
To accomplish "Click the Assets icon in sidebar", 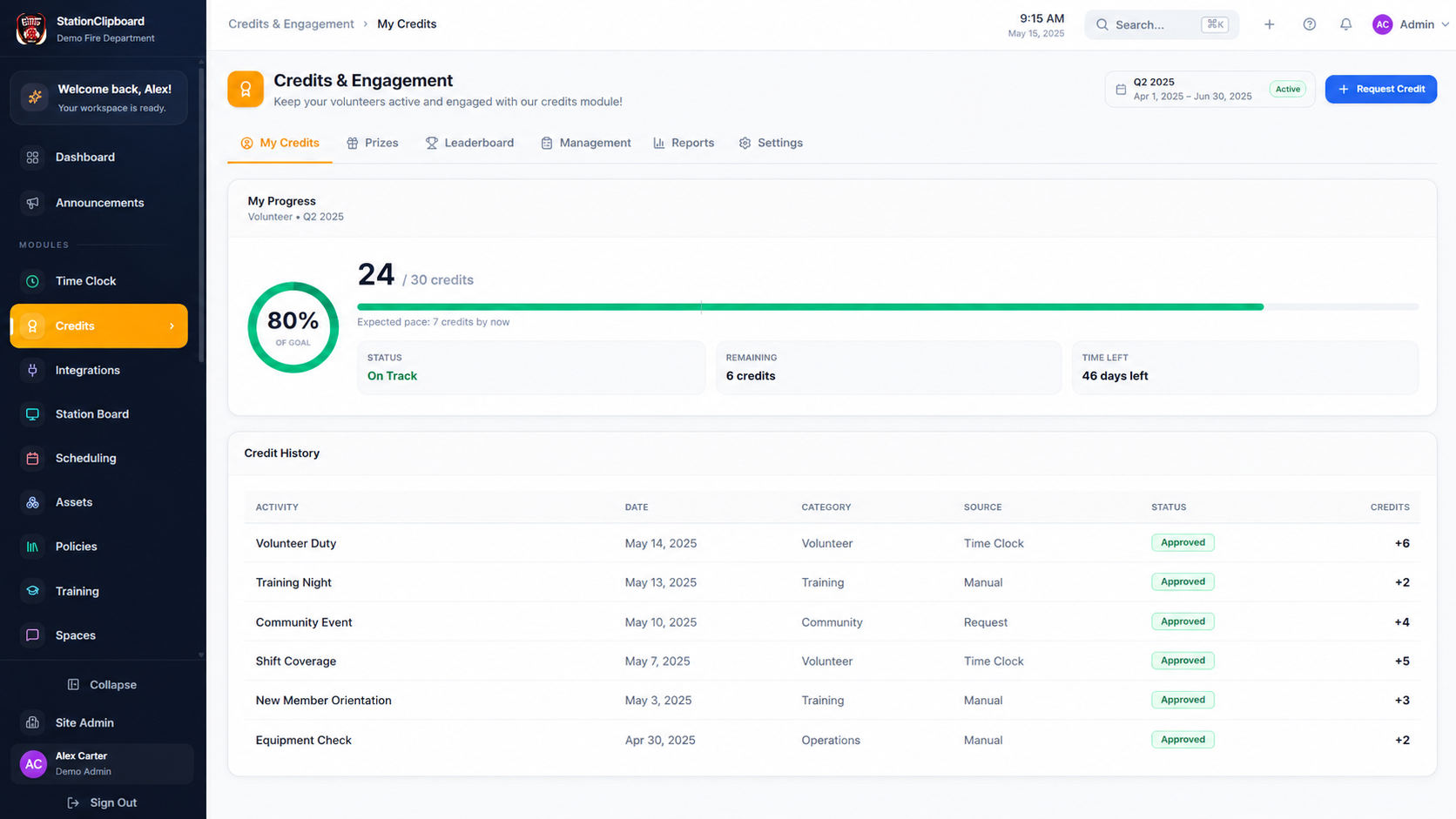I will tap(32, 502).
